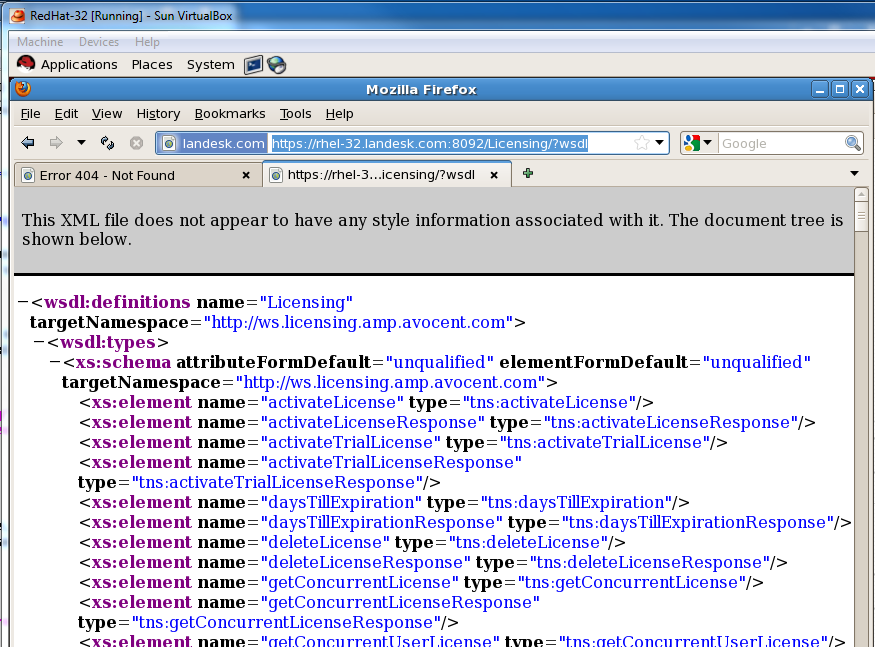The width and height of the screenshot is (875, 647).
Task: Open the Firefox Help menu
Action: click(x=339, y=114)
